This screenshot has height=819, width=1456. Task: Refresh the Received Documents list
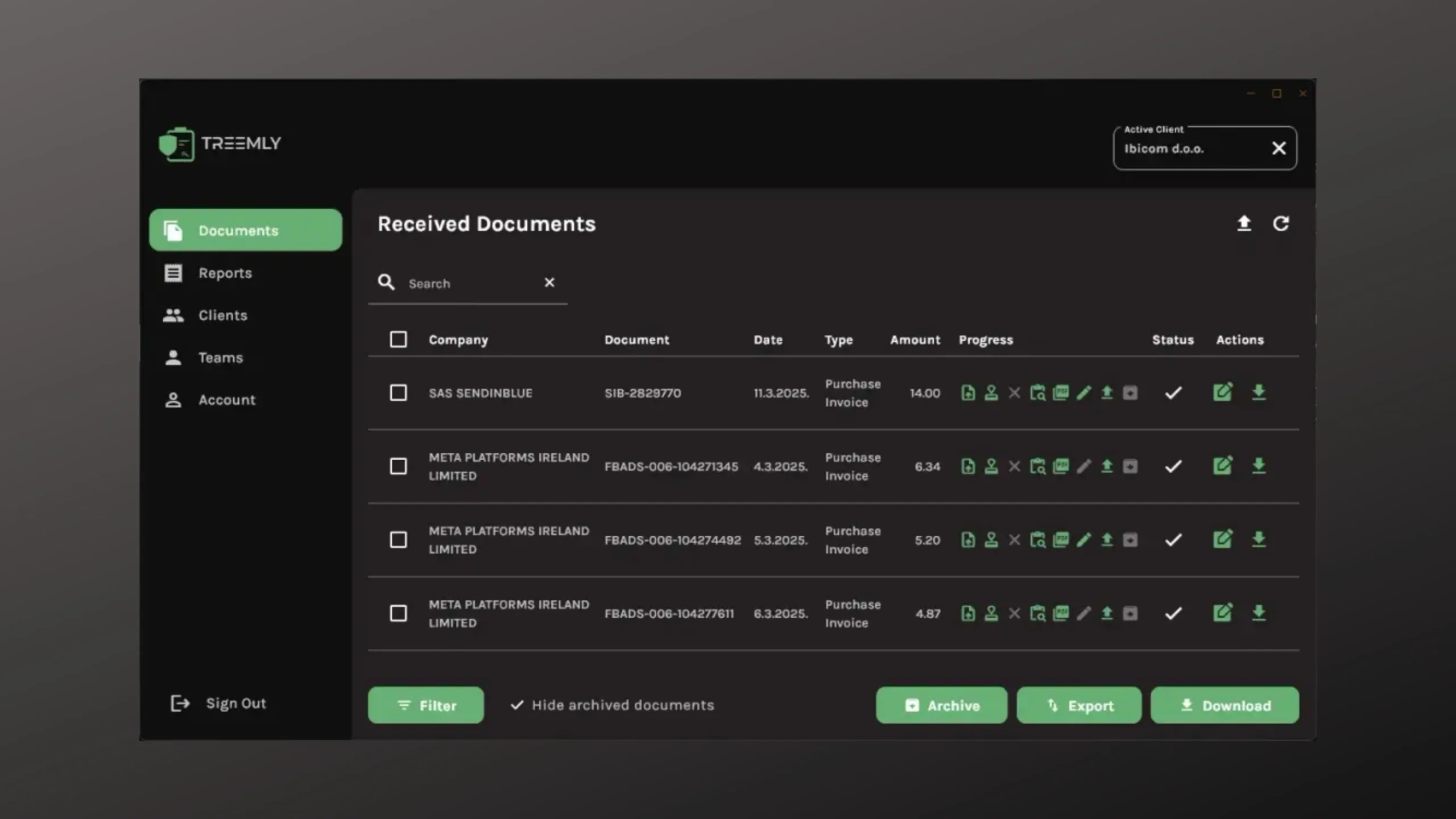pos(1281,224)
